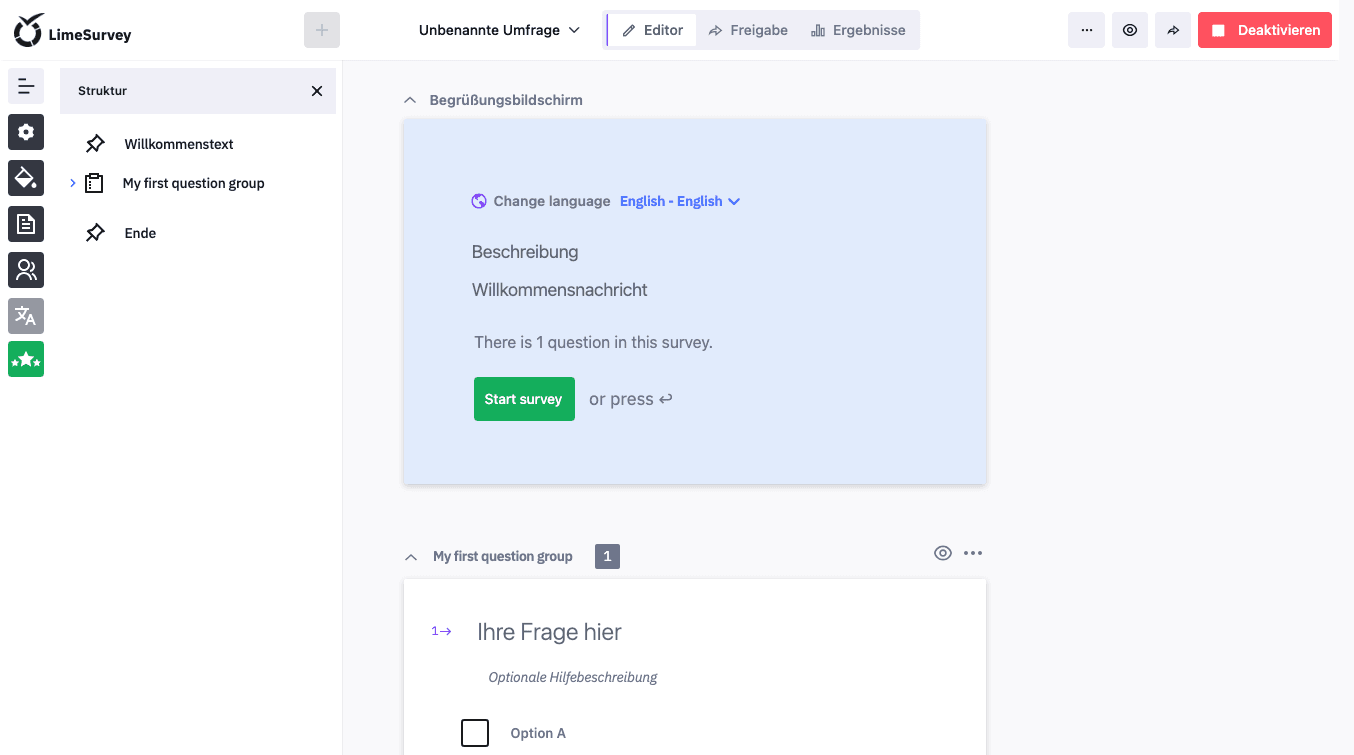Open the paint bucket theme icon
The height and width of the screenshot is (755, 1354).
(x=26, y=178)
